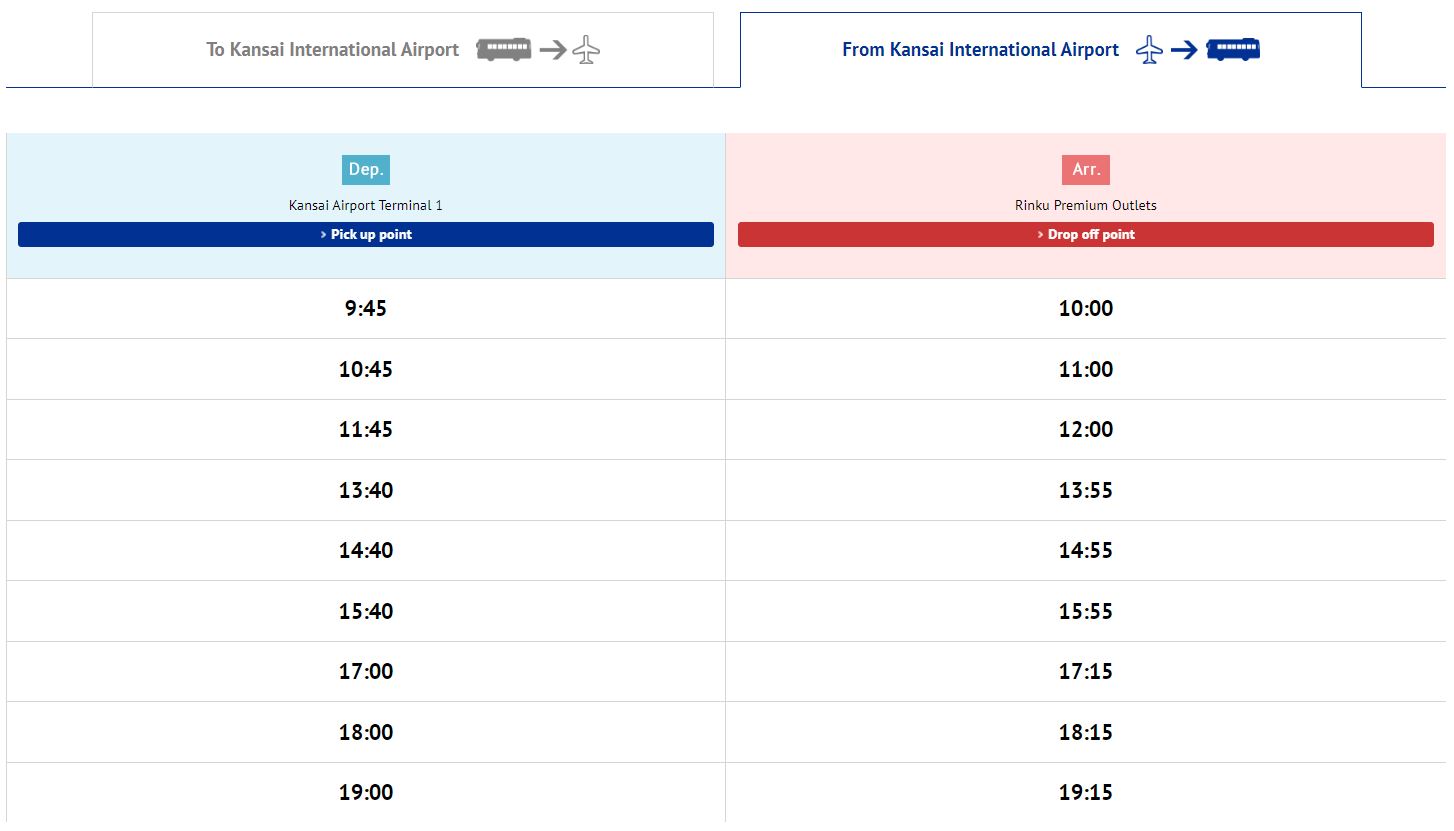Click the red Arr. badge
Viewport: 1454px width, 831px height.
tap(1086, 169)
